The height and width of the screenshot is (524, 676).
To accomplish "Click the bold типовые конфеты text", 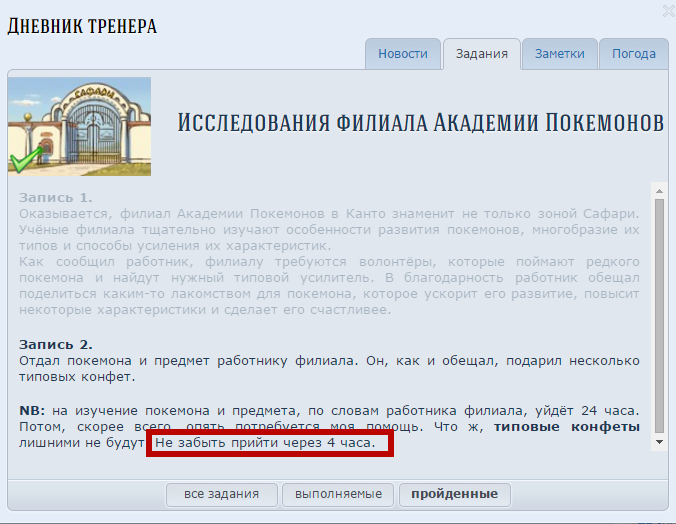I will (566, 427).
